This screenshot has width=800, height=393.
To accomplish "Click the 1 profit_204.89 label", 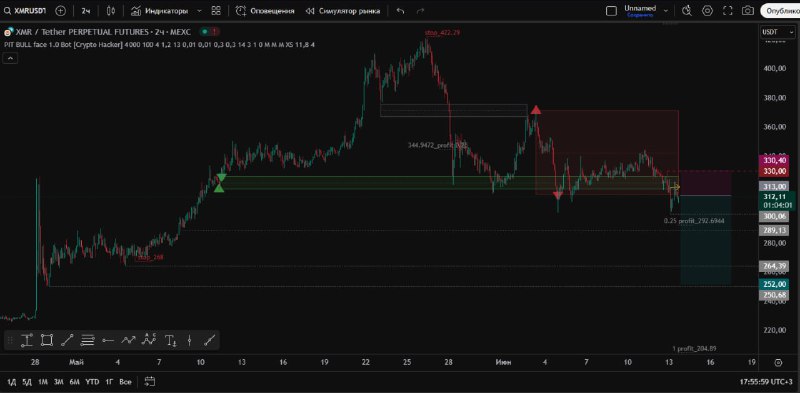I will tap(694, 349).
